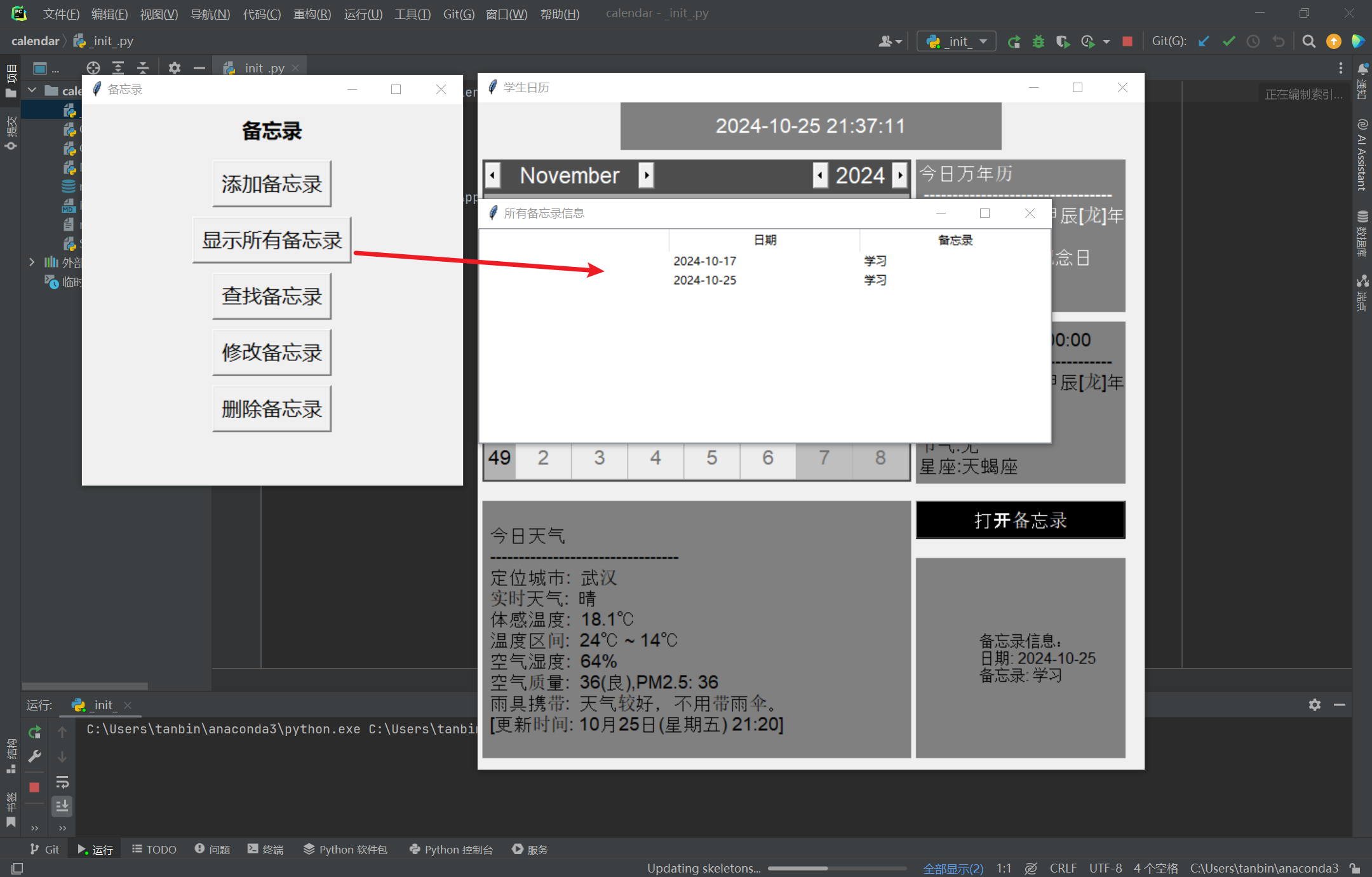
Task: Open Search Everywhere magnifier icon
Action: (1308, 42)
